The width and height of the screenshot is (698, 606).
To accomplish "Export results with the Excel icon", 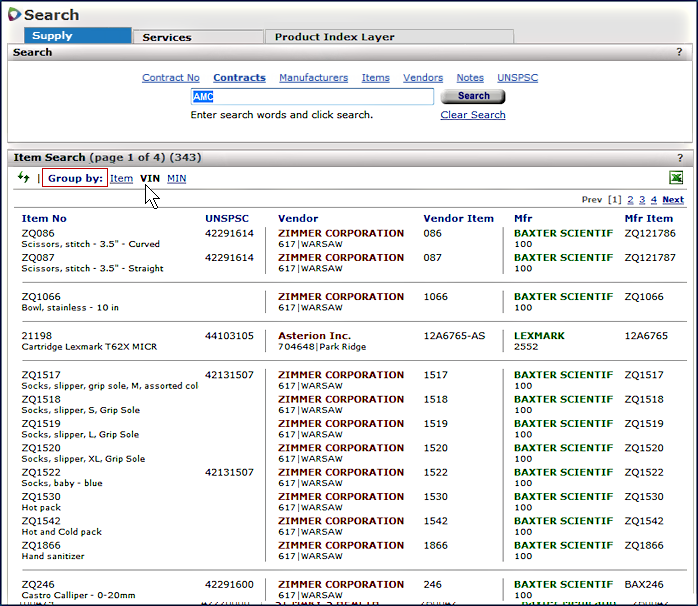I will [x=676, y=178].
